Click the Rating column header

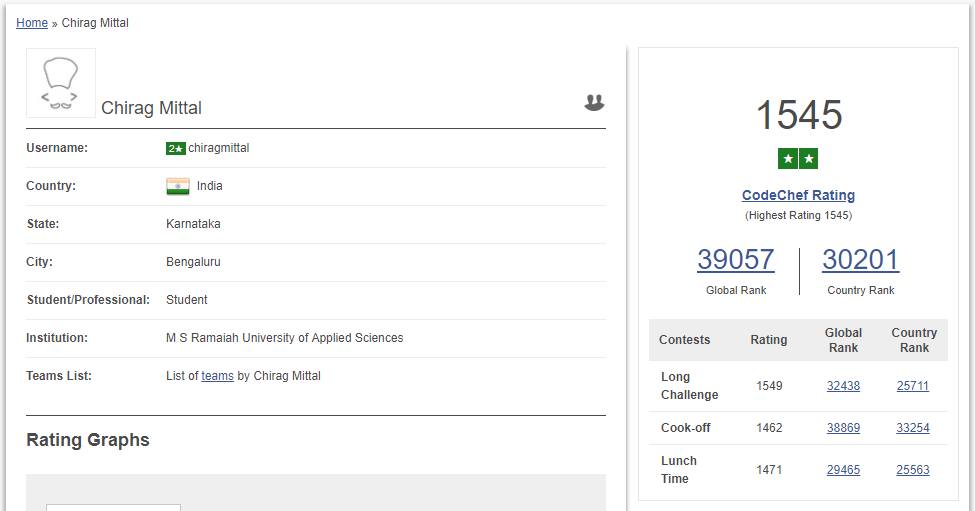click(x=769, y=340)
